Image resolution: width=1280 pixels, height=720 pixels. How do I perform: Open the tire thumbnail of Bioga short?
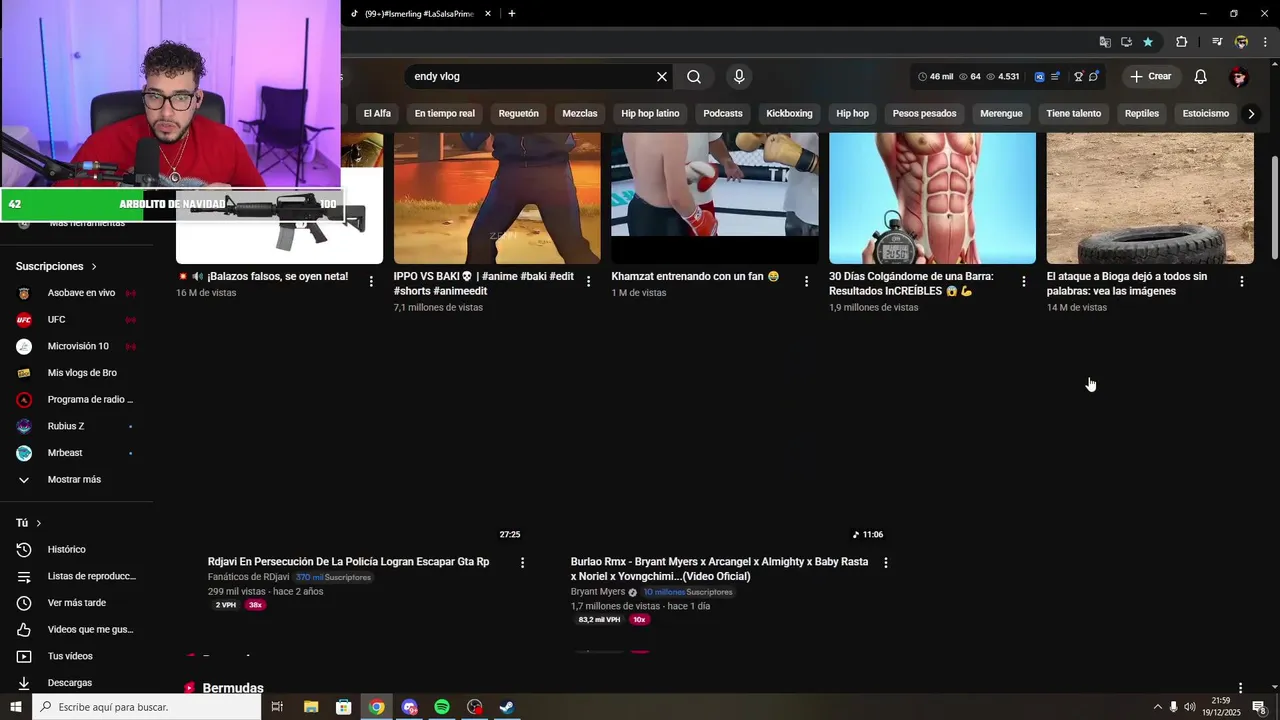tap(1150, 198)
